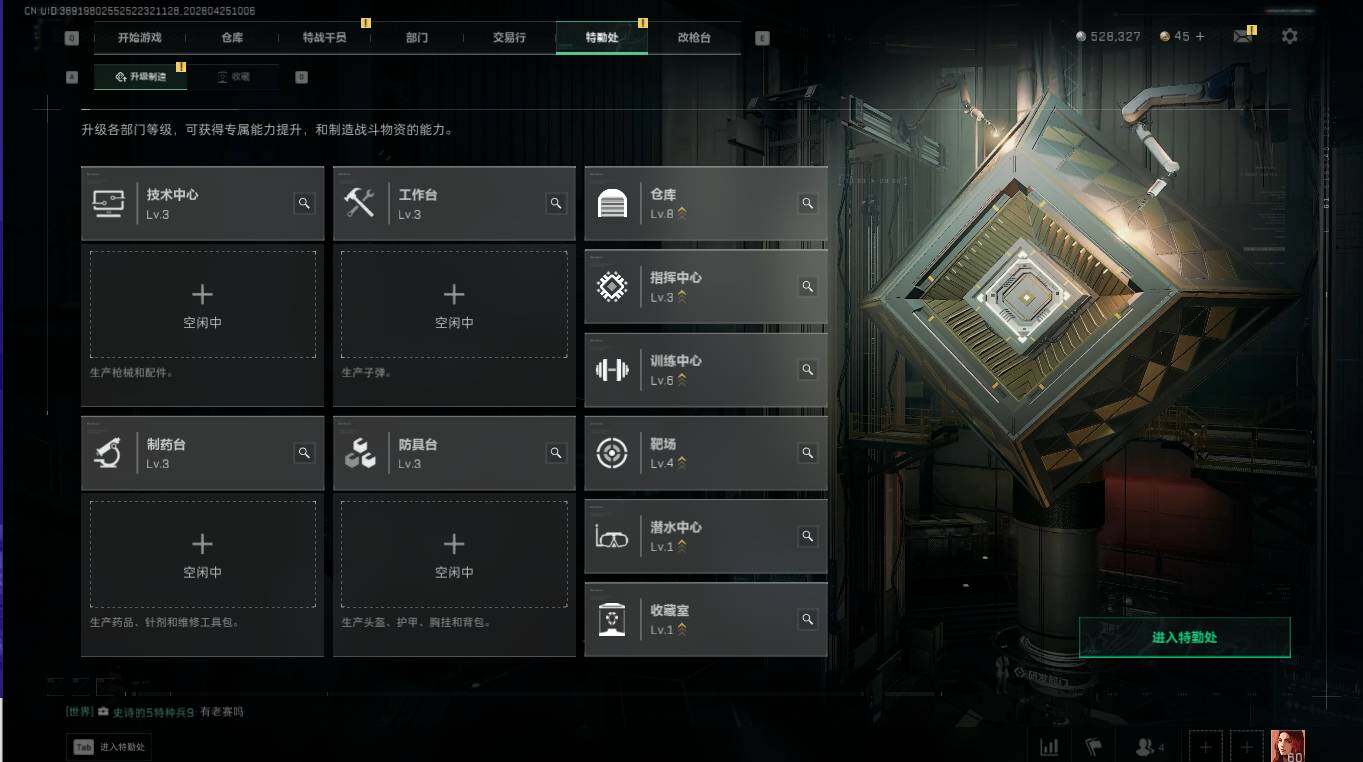The image size is (1363, 762).
Task: Open the 训练中心 department card
Action: tap(706, 370)
